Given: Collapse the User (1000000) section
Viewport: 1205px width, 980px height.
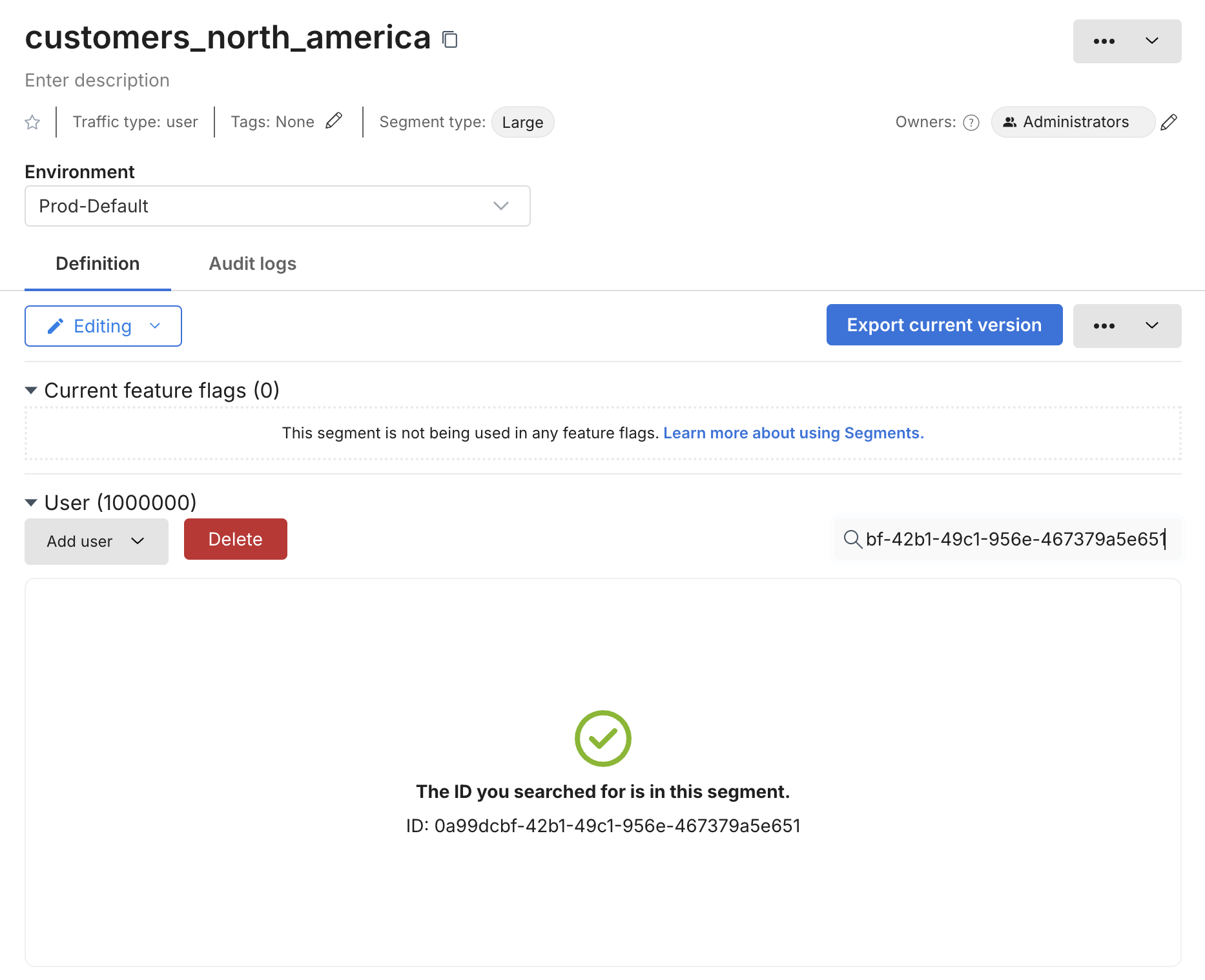Looking at the screenshot, I should tap(31, 503).
